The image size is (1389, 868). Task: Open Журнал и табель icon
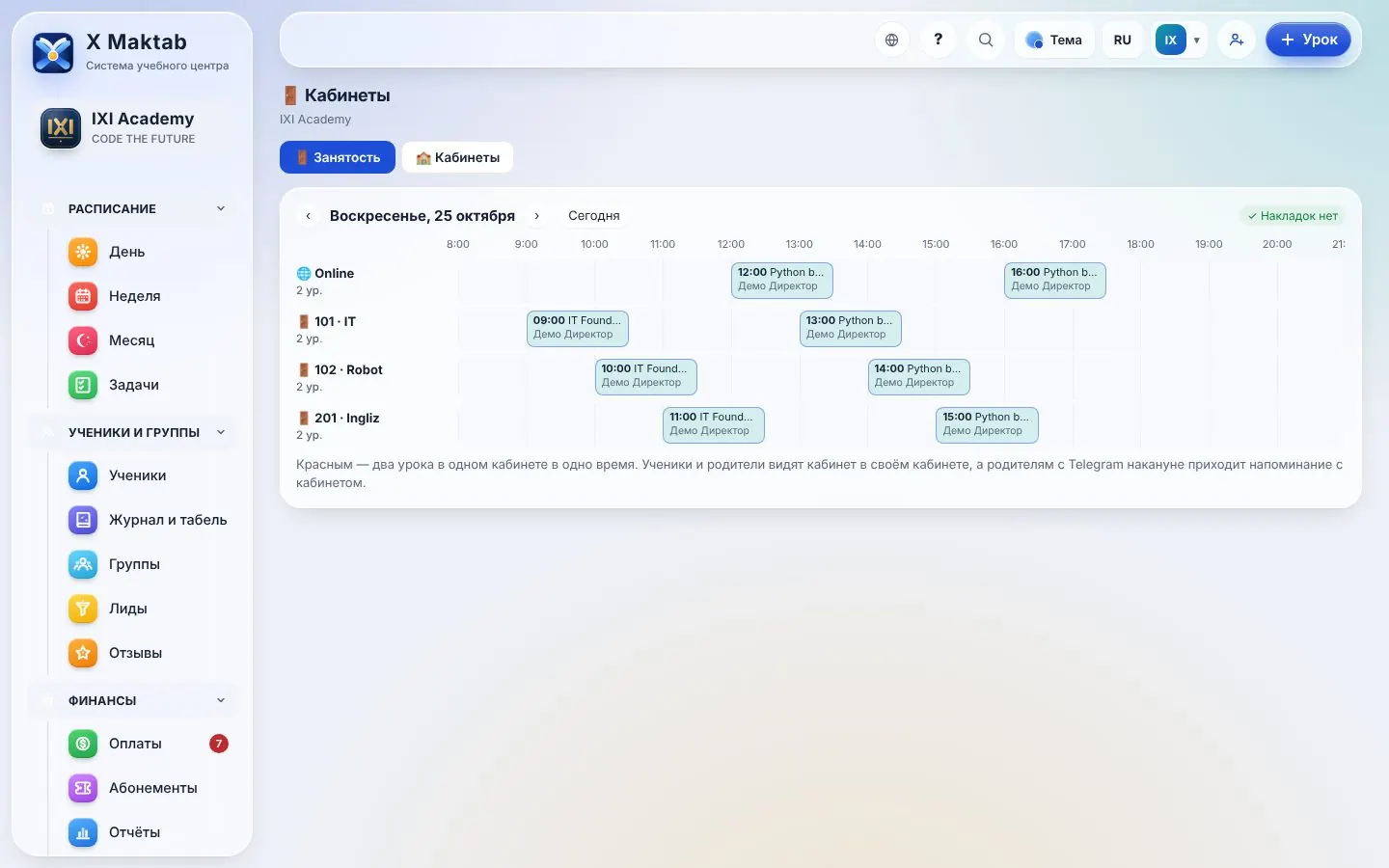pyautogui.click(x=83, y=520)
